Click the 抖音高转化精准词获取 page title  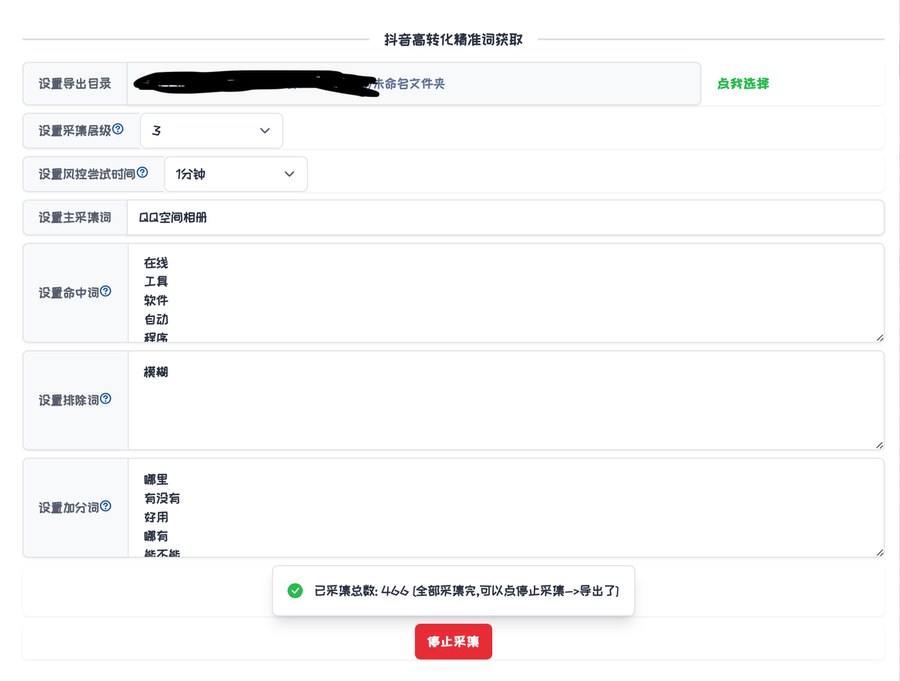(x=453, y=40)
